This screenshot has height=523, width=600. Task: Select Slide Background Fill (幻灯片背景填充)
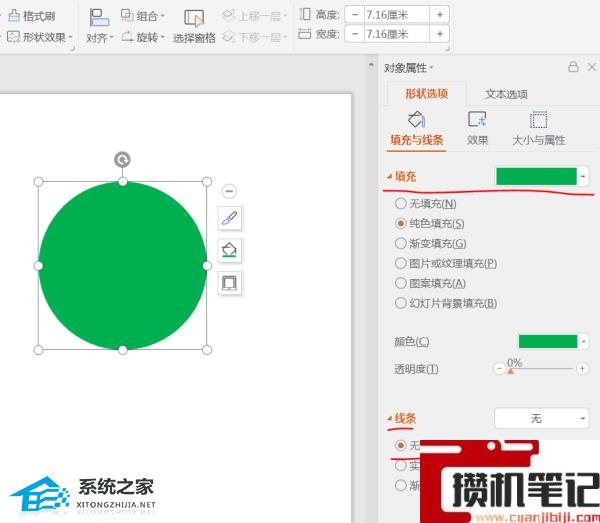coord(400,303)
